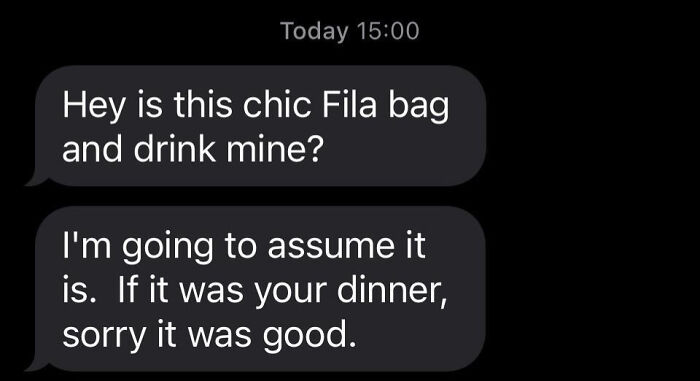The image size is (700, 381).
Task: Click the word "dinner," in the second message
Action: (392, 290)
